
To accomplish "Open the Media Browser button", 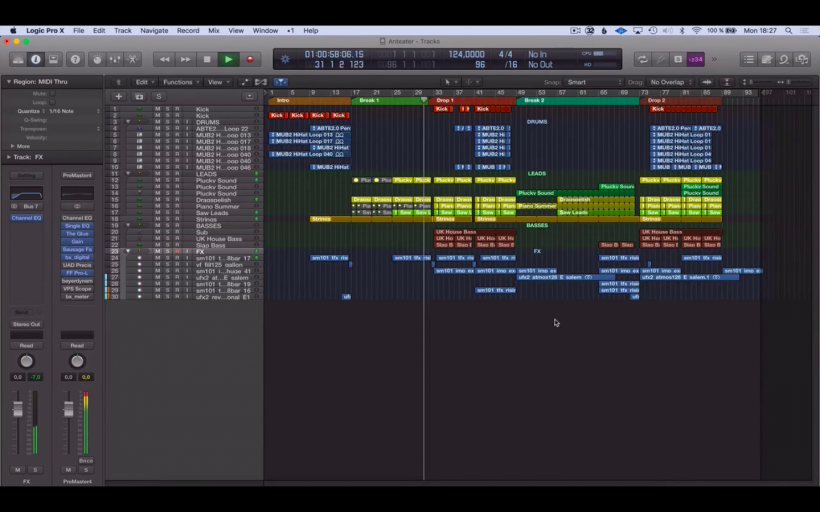I will coord(802,60).
